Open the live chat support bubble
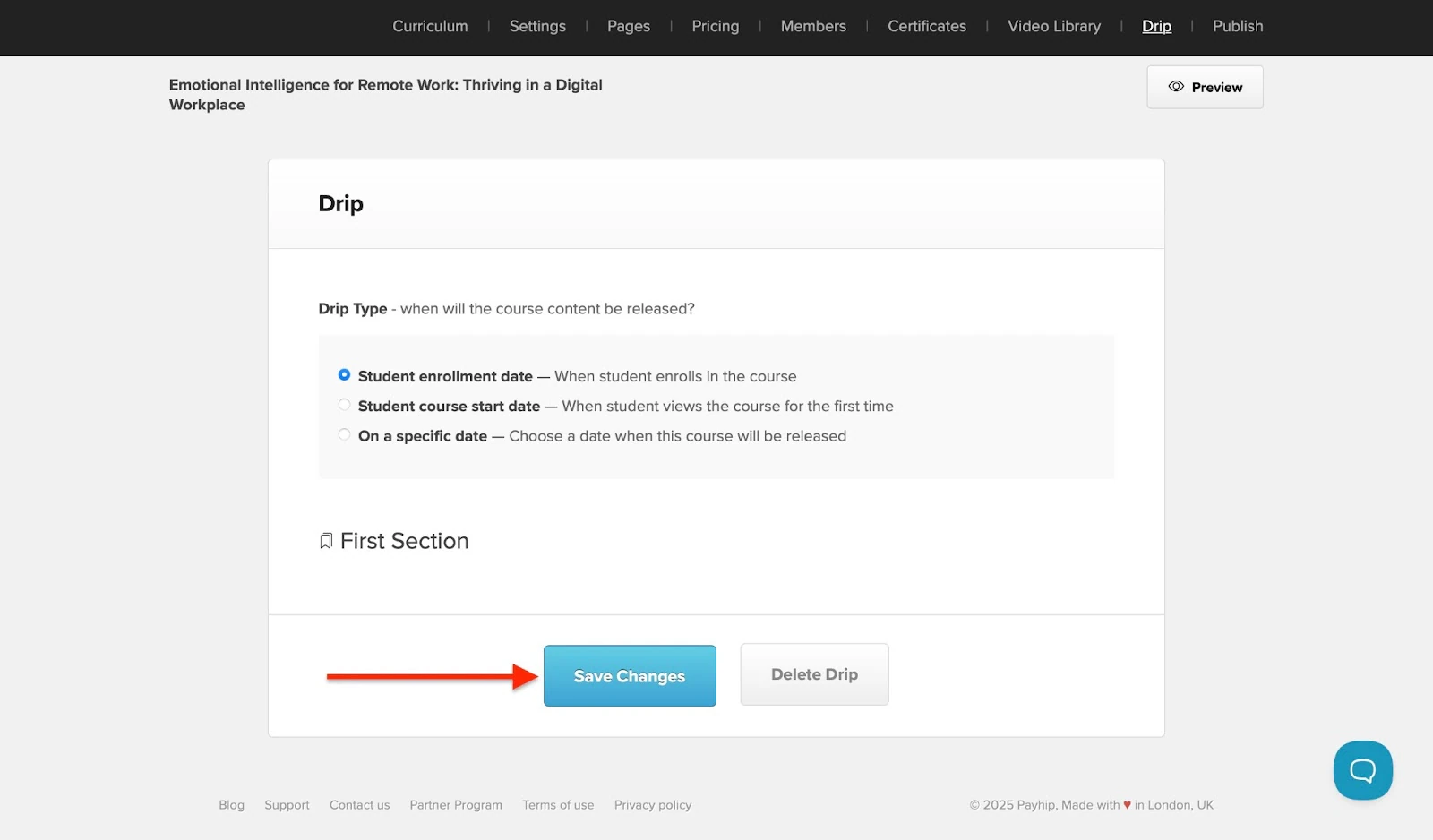 tap(1362, 770)
